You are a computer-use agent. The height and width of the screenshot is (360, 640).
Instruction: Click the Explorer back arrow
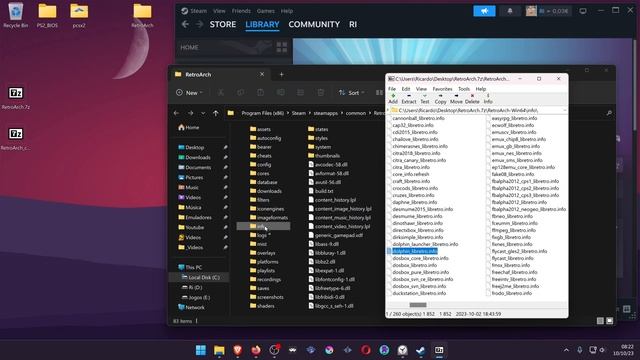176,113
